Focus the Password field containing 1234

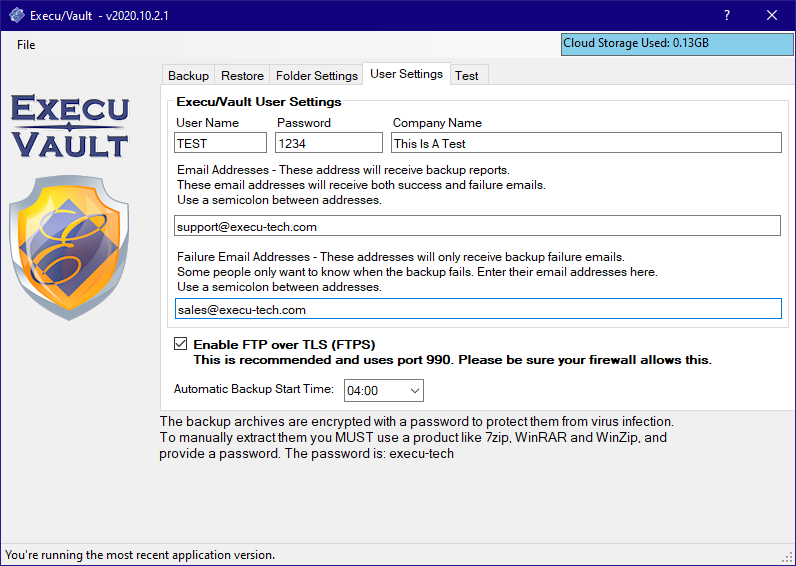tap(328, 143)
